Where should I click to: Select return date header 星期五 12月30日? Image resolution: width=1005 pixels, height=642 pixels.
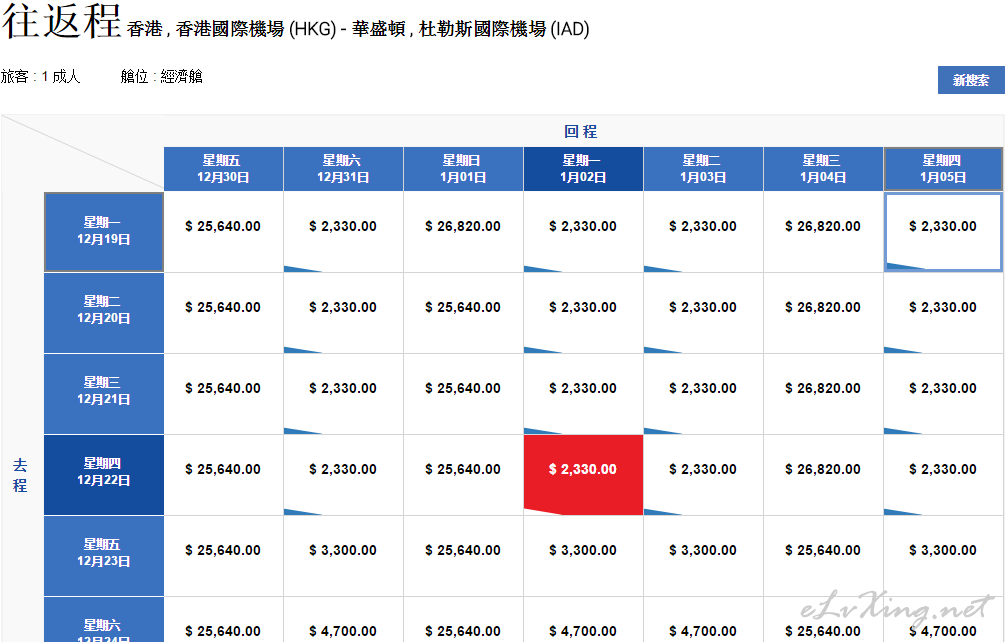coord(223,169)
